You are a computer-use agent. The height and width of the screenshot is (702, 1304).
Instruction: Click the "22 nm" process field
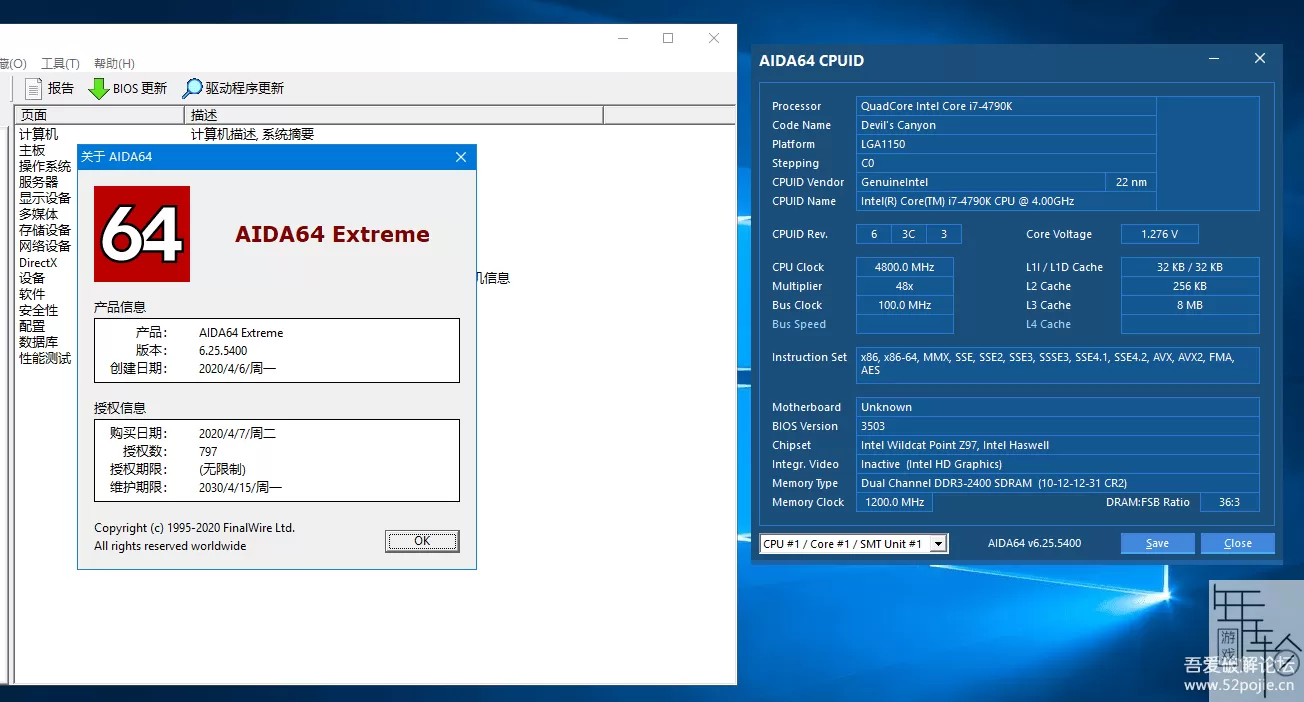coord(1131,182)
